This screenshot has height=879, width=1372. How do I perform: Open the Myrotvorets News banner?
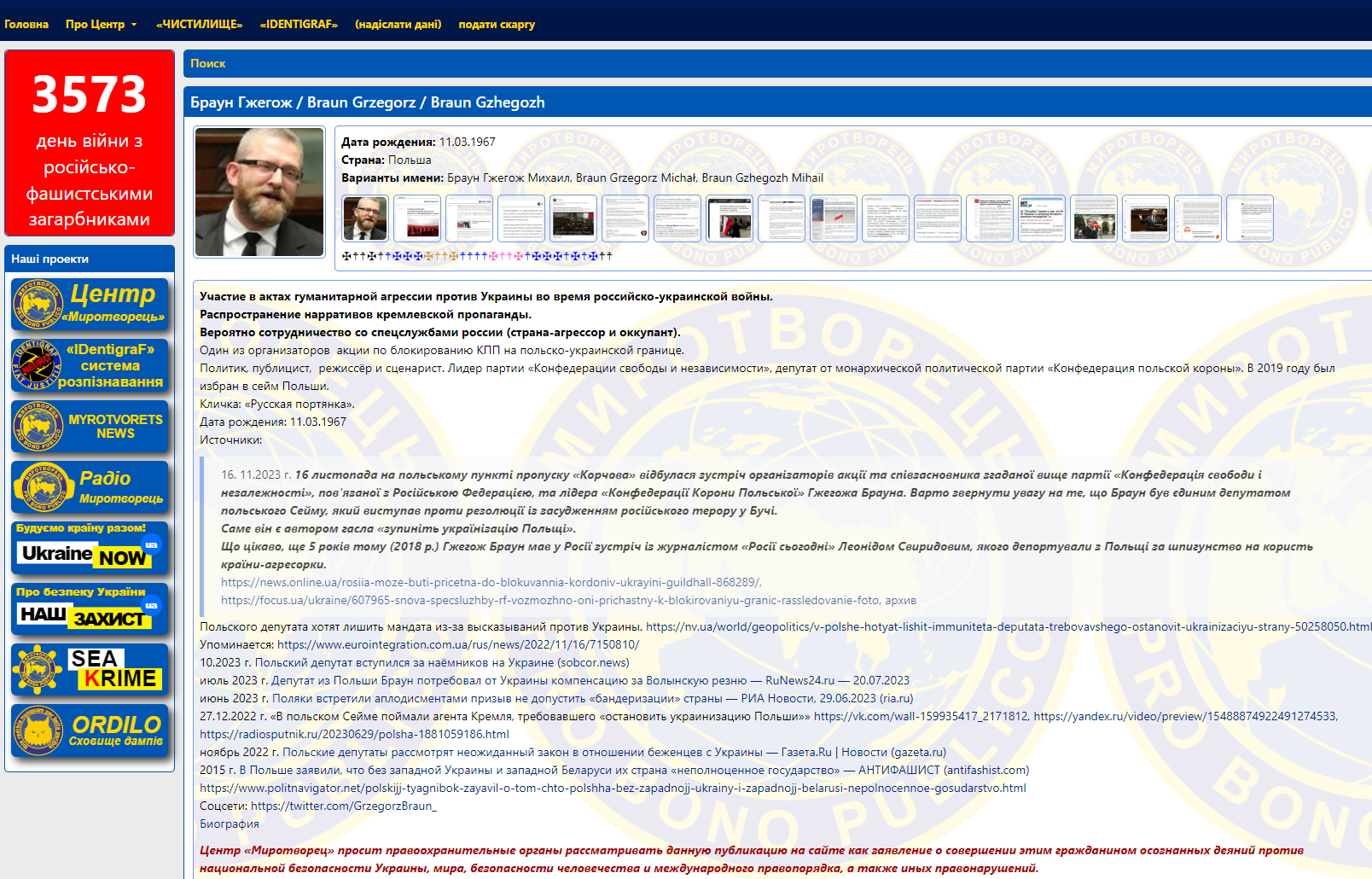point(90,426)
